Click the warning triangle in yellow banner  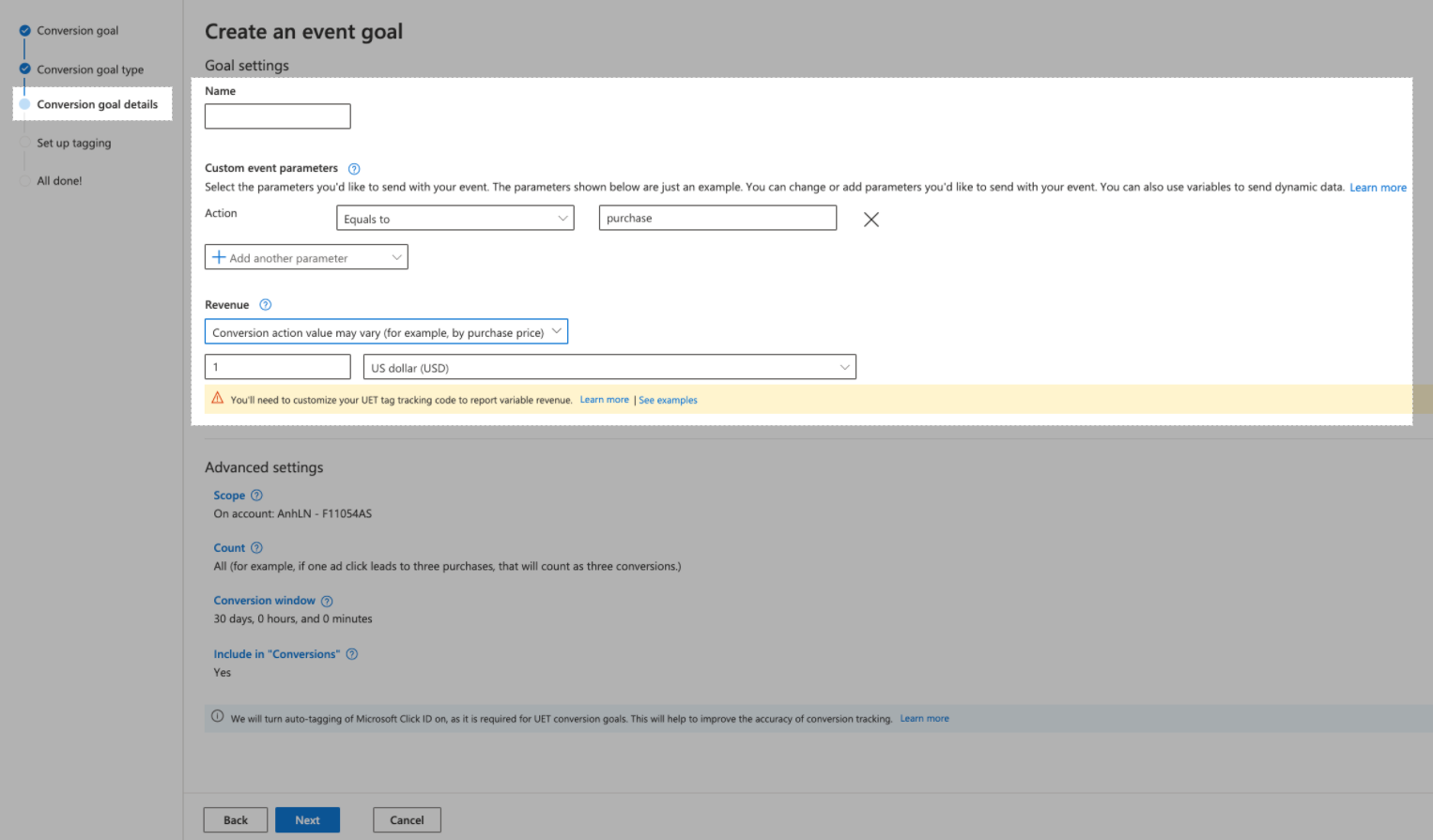click(x=218, y=398)
